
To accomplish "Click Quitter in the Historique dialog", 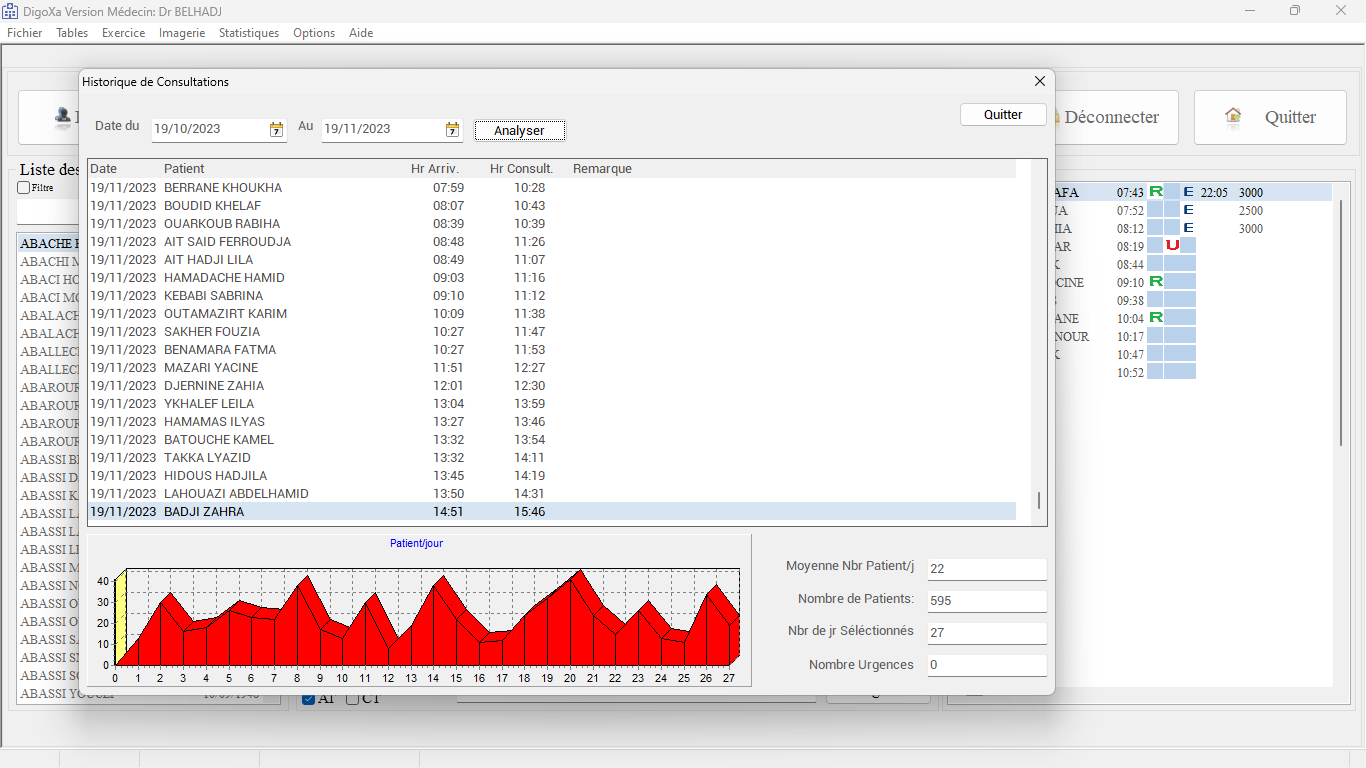I will (x=1003, y=115).
